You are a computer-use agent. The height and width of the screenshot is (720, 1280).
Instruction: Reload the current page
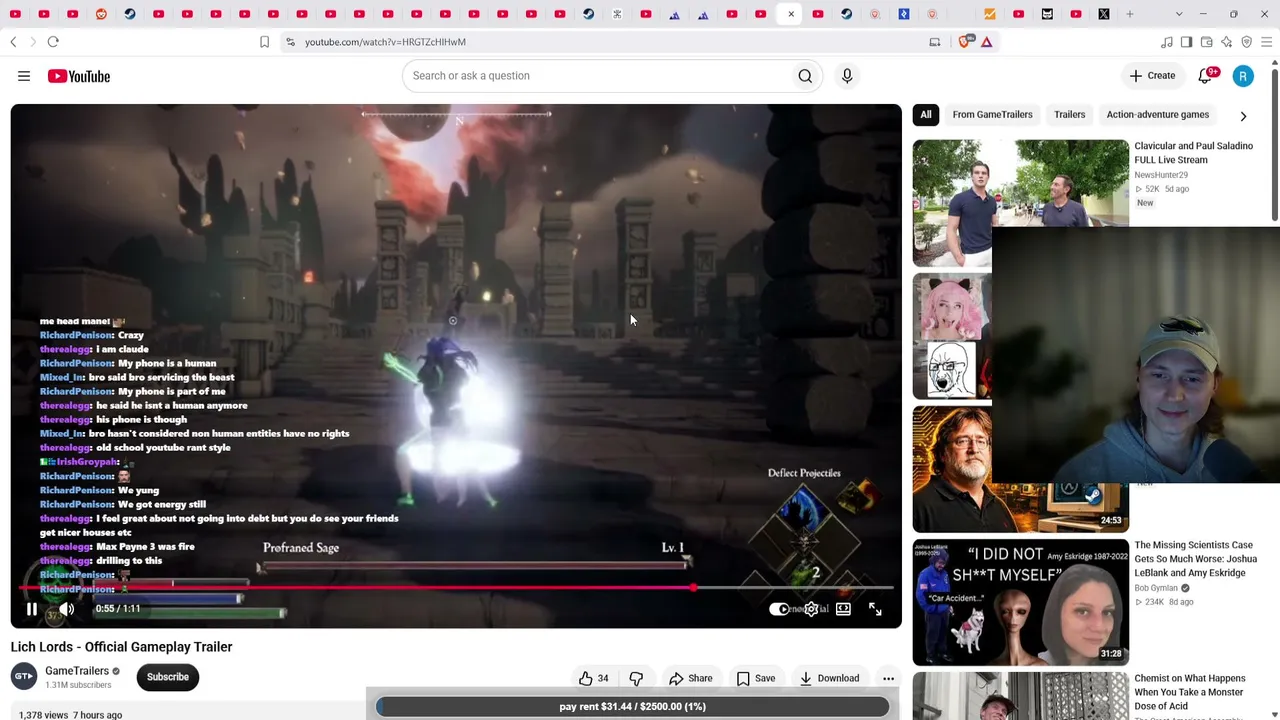pos(53,42)
